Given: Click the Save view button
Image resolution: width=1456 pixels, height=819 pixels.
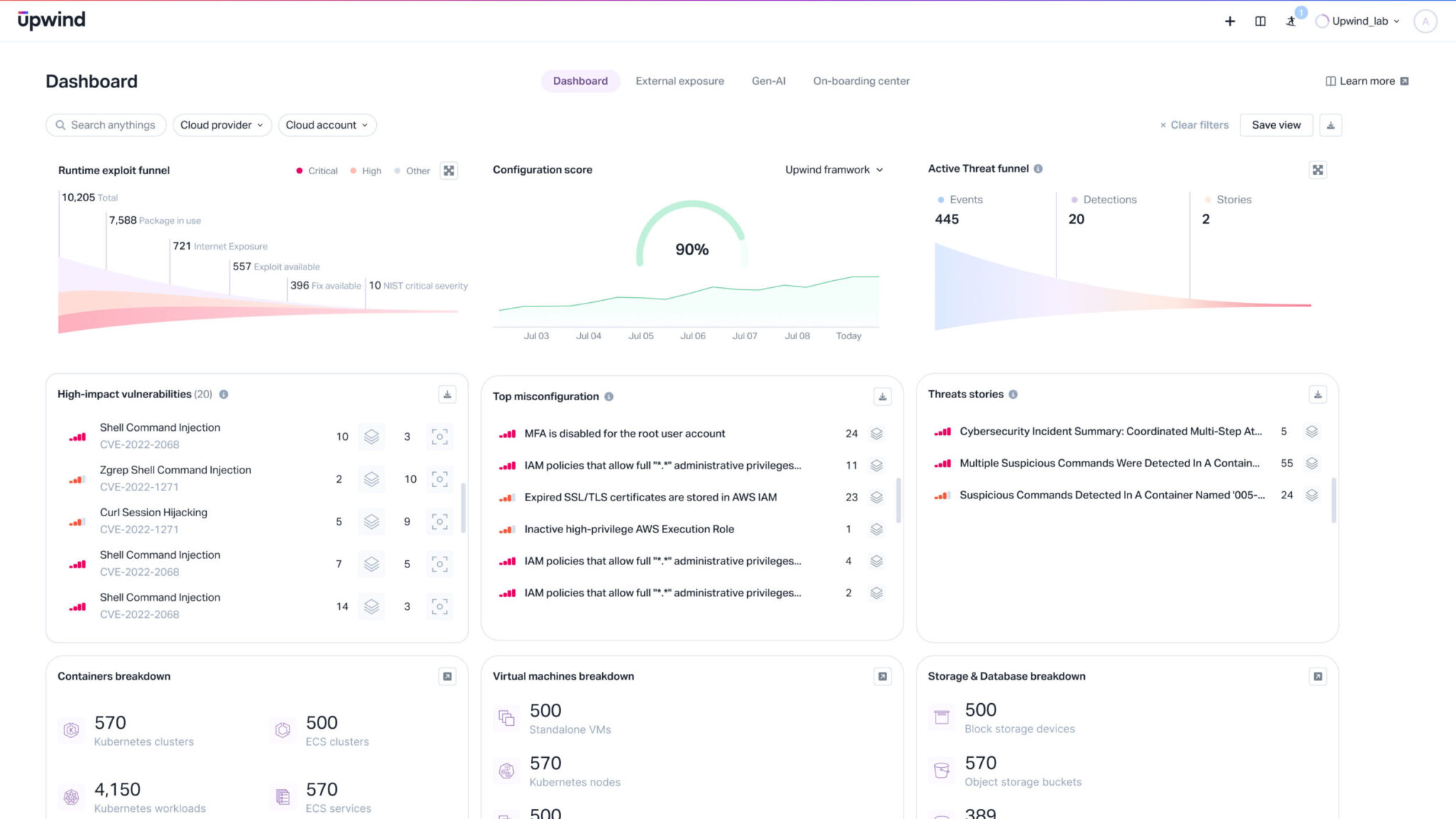Looking at the screenshot, I should coord(1276,124).
